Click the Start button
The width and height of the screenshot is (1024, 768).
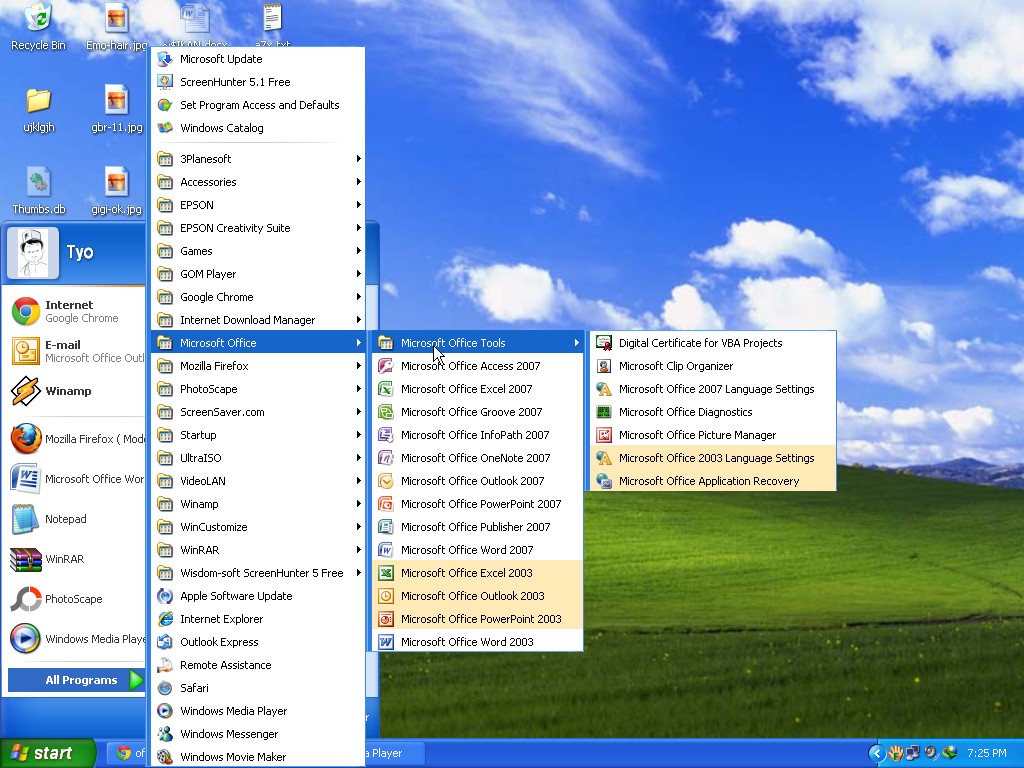coord(47,753)
